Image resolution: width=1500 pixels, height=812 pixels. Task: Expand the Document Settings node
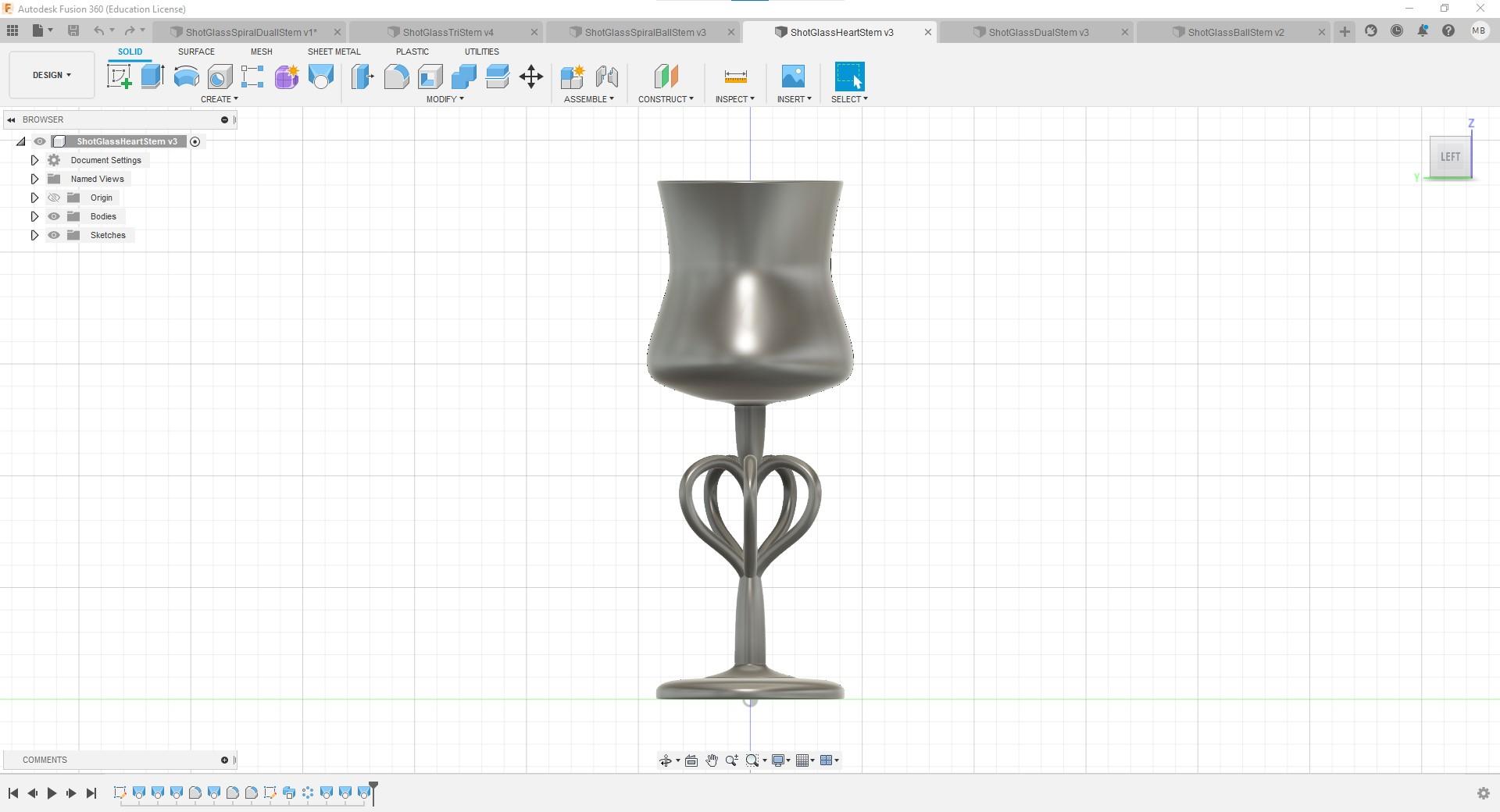(x=34, y=160)
